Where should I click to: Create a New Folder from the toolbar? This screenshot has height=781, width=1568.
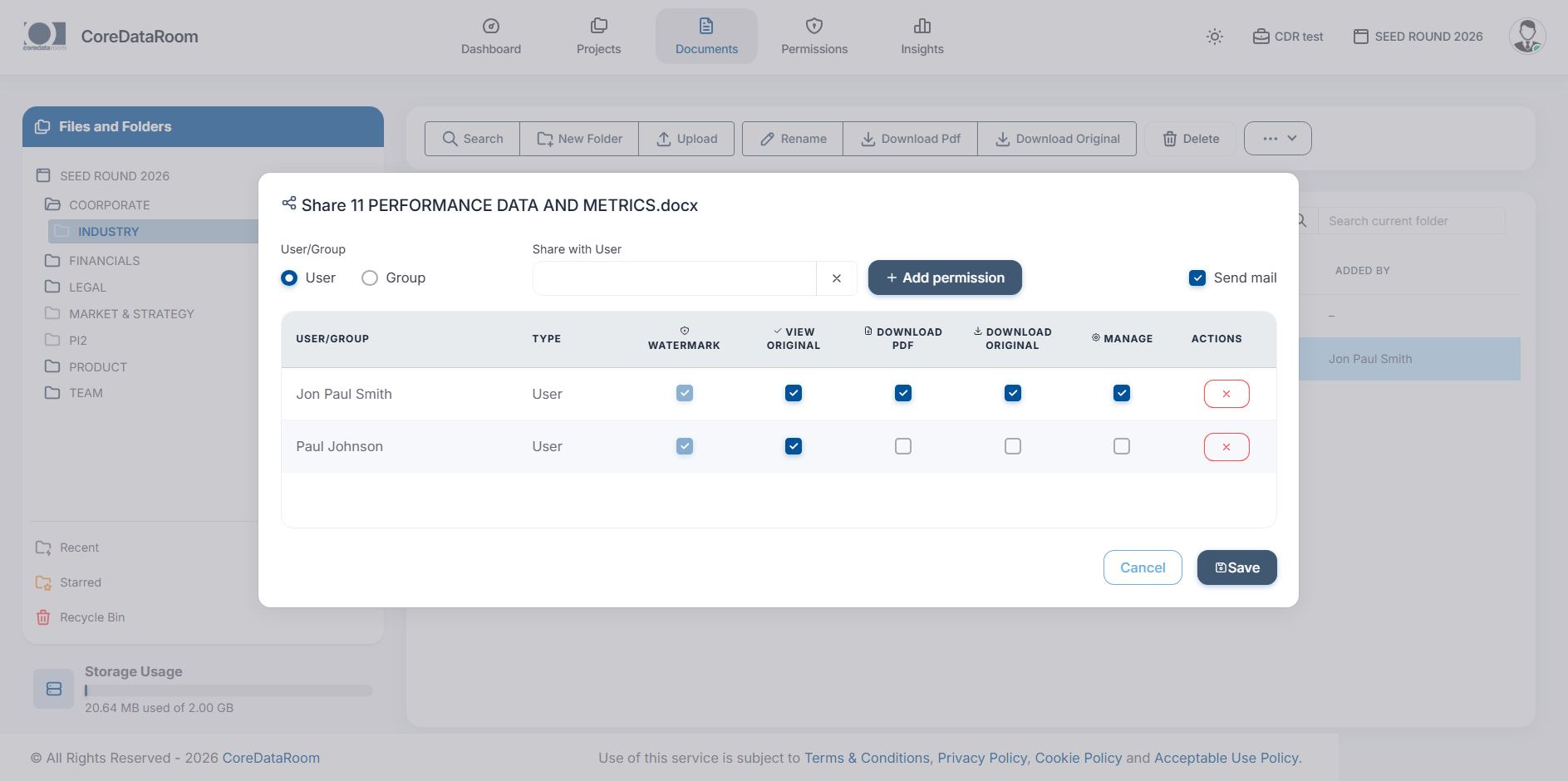[579, 139]
